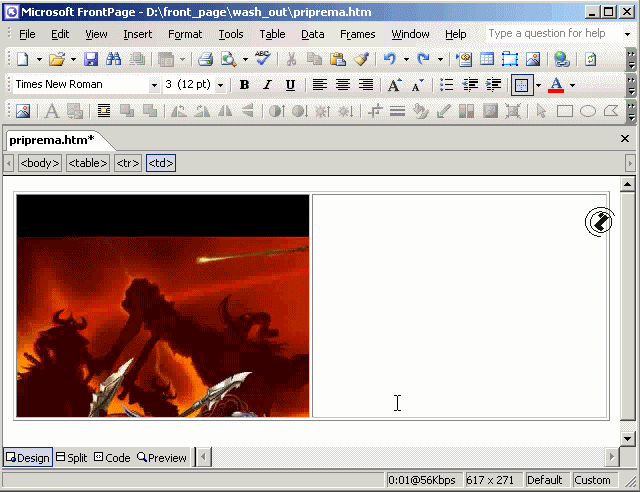Click the Format Painter brush icon
The height and width of the screenshot is (492, 640).
361,60
